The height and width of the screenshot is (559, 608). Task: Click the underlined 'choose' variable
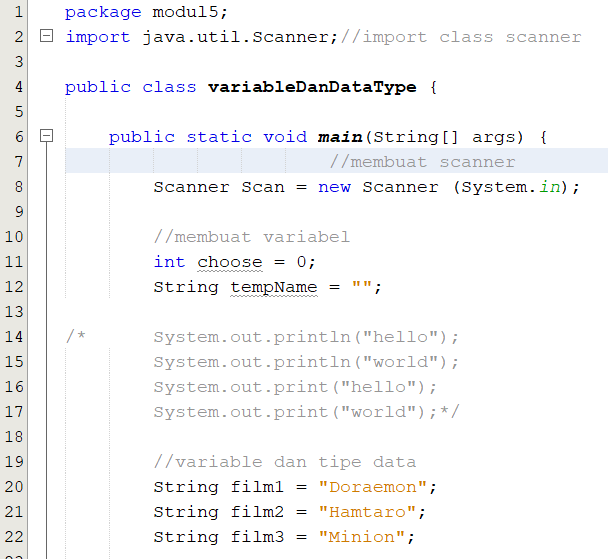tap(230, 262)
